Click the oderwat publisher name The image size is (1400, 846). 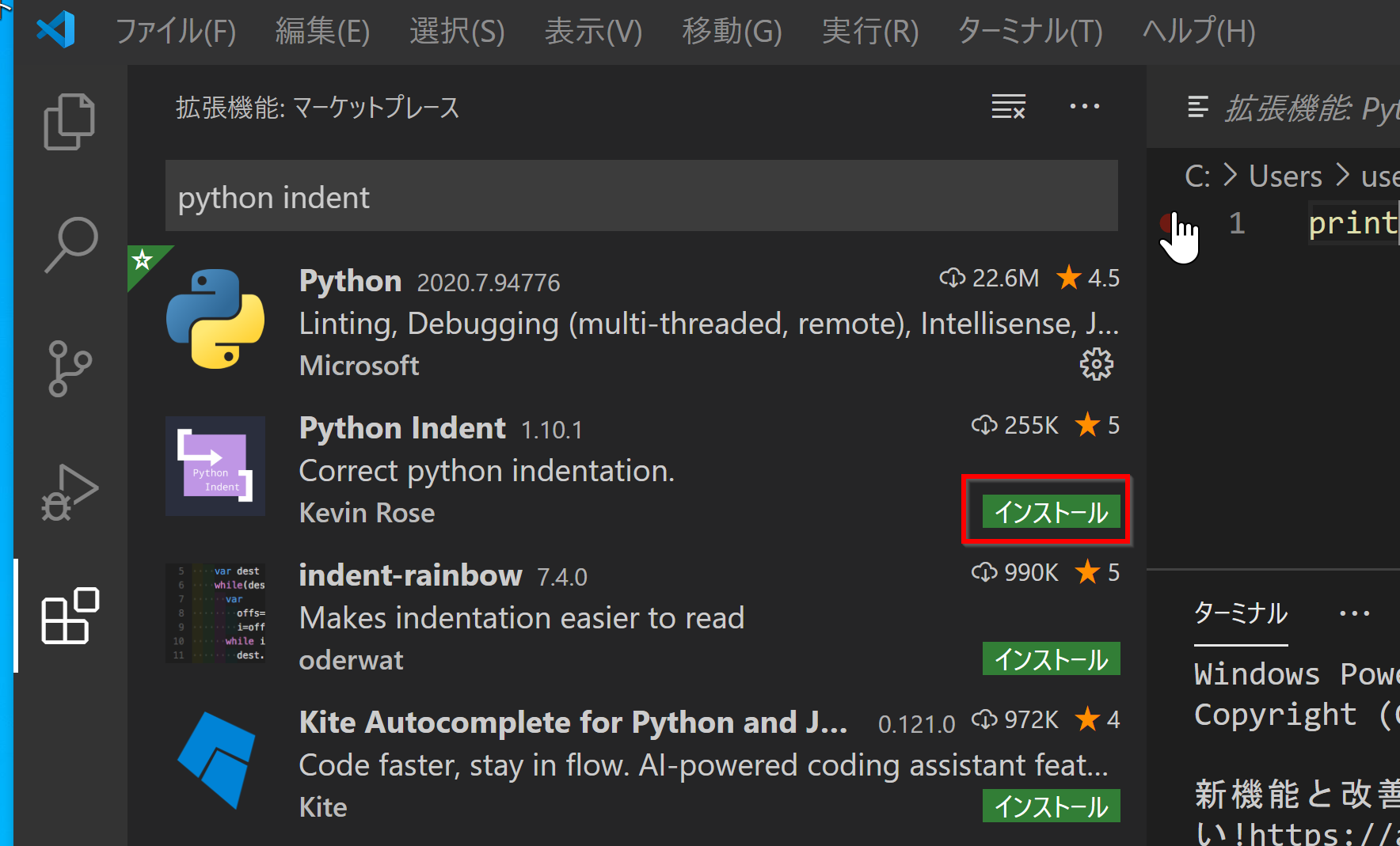coord(351,660)
